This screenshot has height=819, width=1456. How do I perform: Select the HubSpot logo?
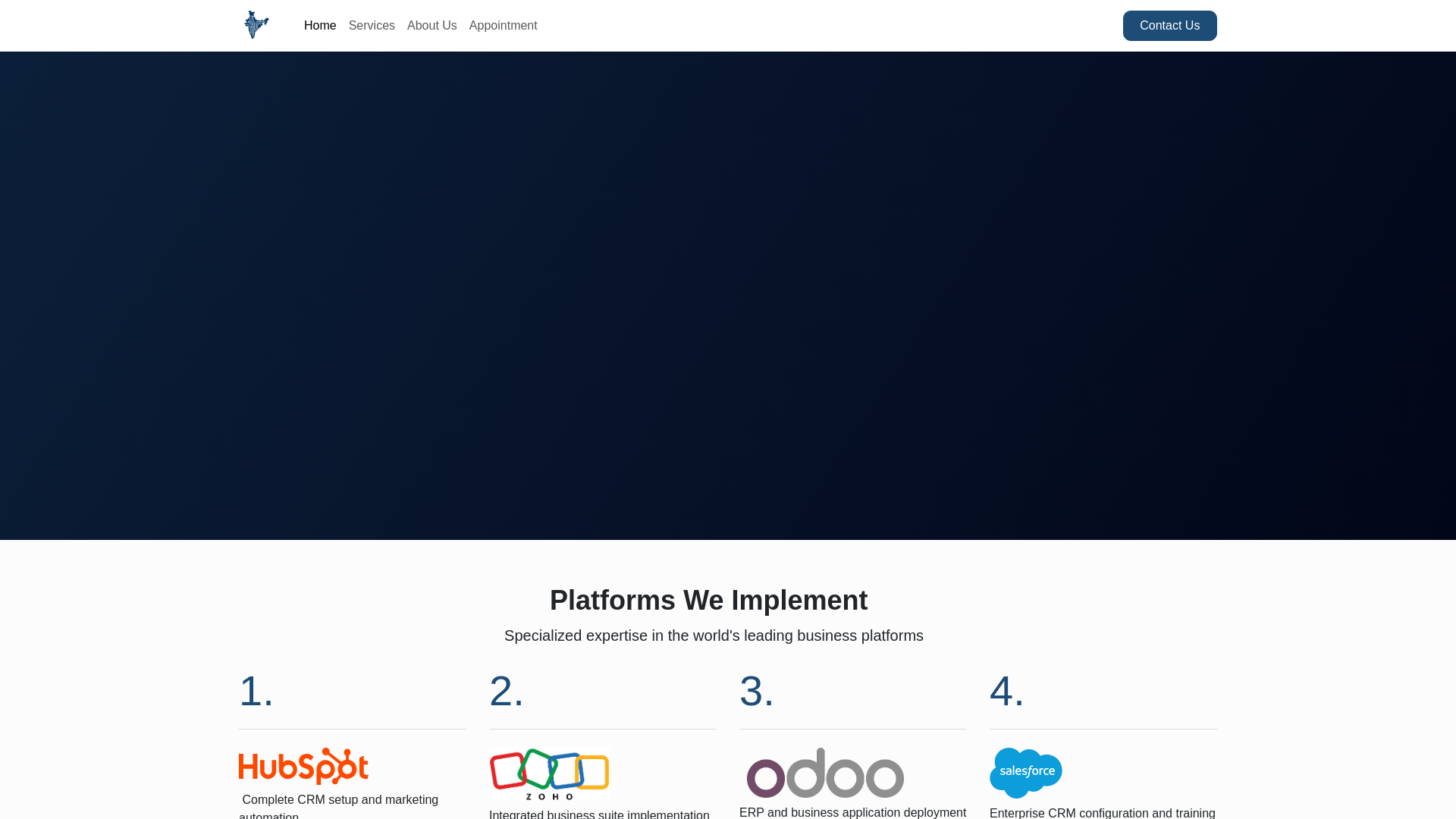coord(303,766)
